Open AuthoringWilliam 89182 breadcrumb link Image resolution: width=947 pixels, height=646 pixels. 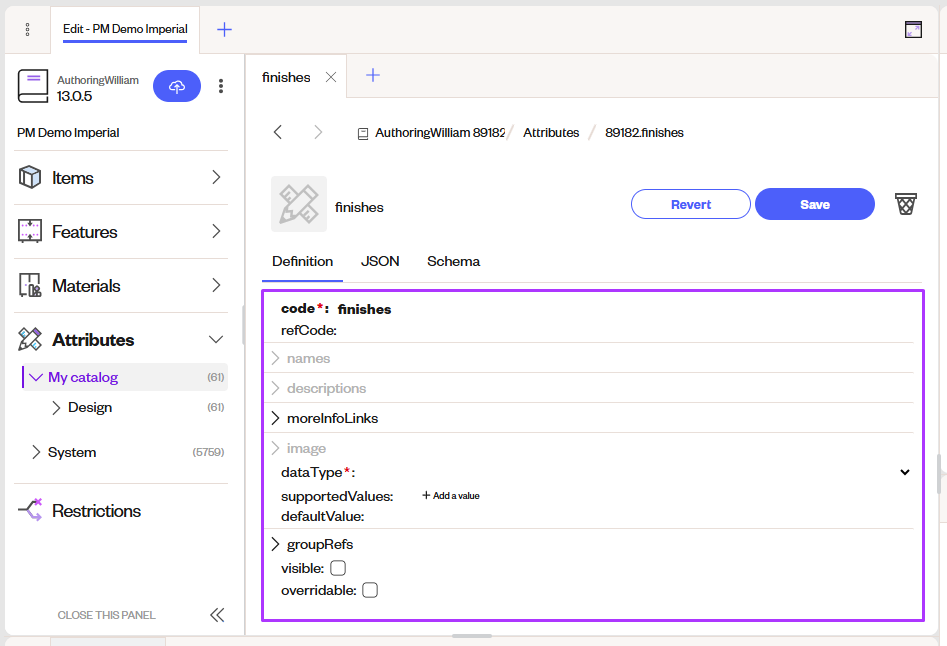(440, 132)
